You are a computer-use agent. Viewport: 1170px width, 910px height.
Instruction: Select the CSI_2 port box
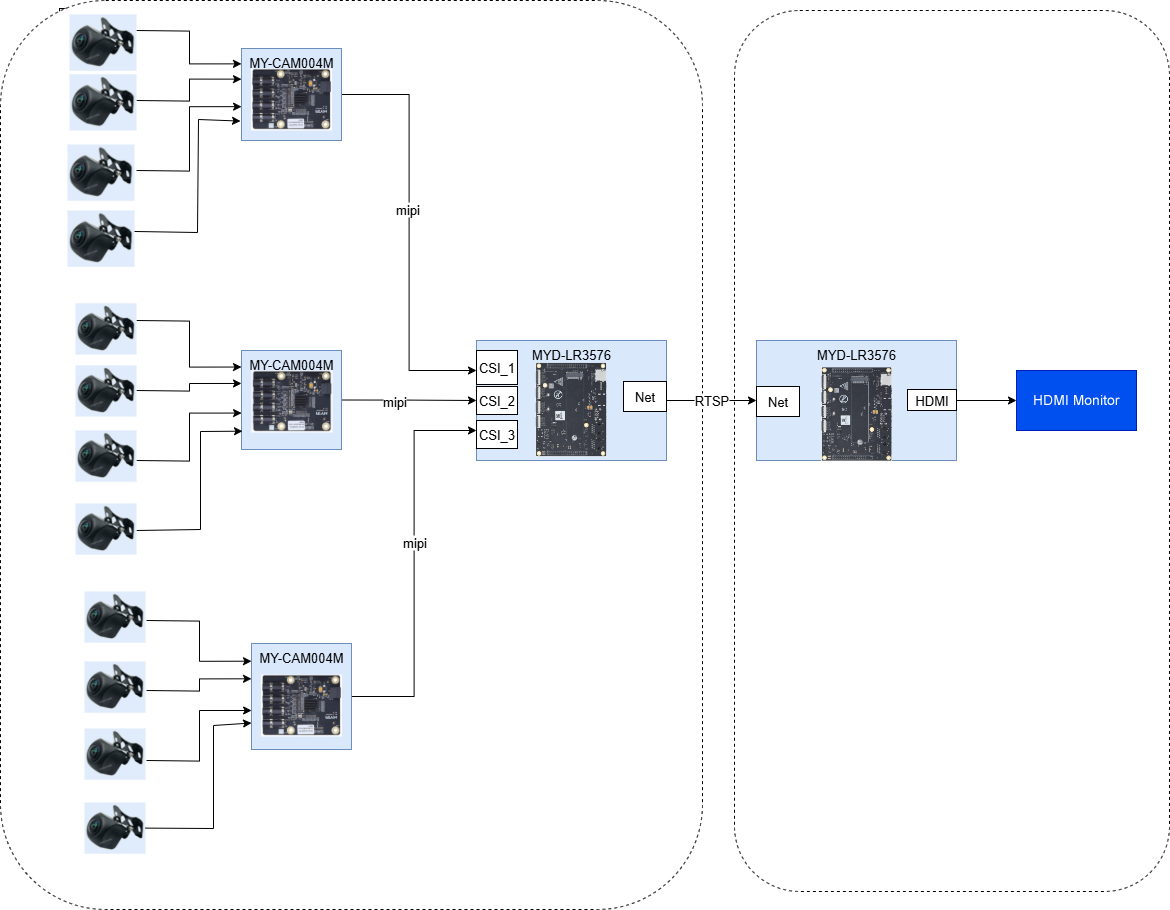(497, 401)
